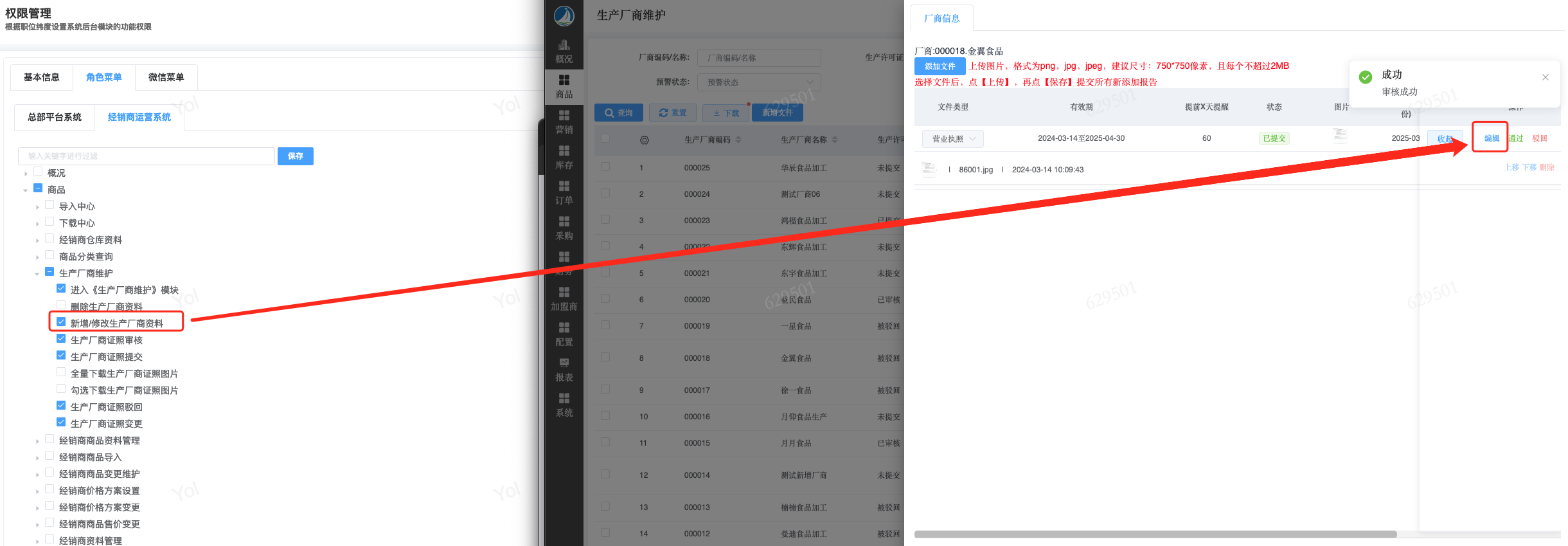Uncheck 生产厂商证照审核 permission
Image resolution: width=1568 pixels, height=546 pixels.
(61, 339)
